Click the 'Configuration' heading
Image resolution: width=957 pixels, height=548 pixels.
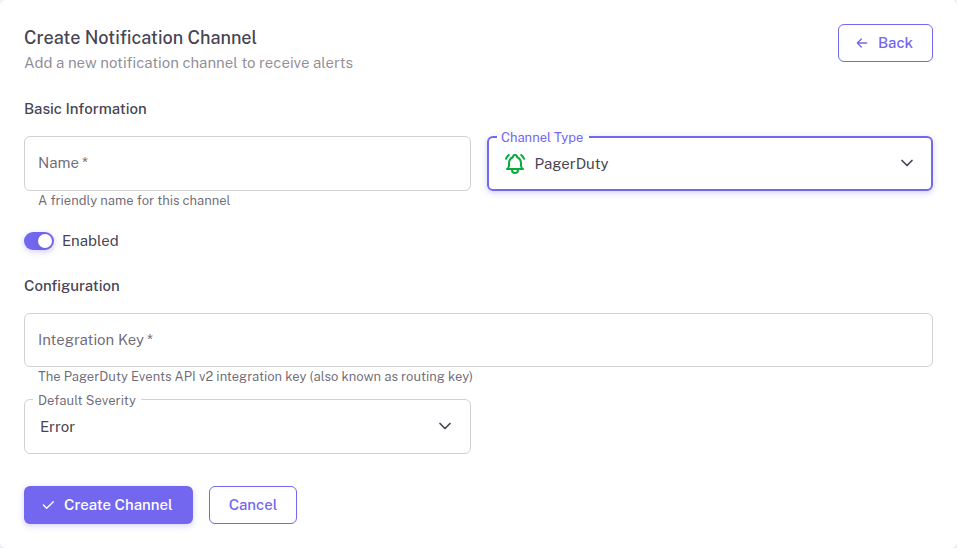tap(72, 286)
